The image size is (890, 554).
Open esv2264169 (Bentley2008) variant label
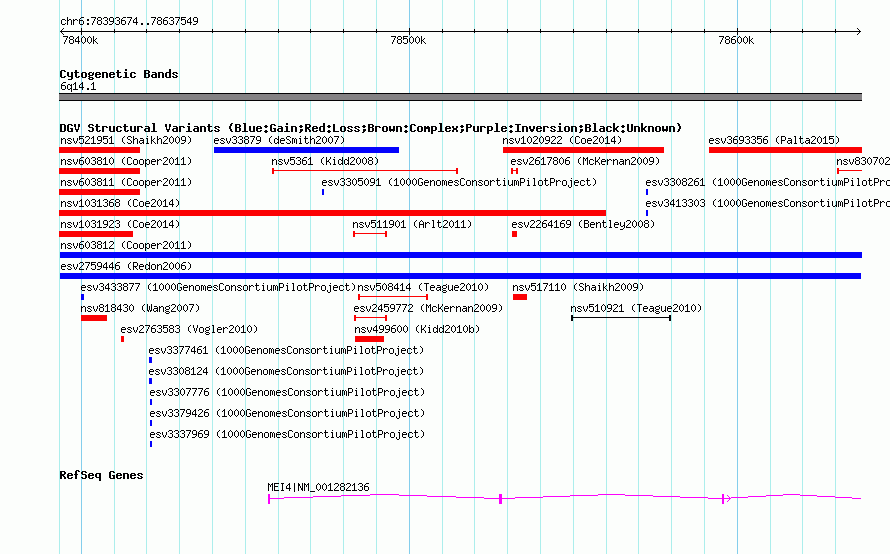(x=583, y=224)
